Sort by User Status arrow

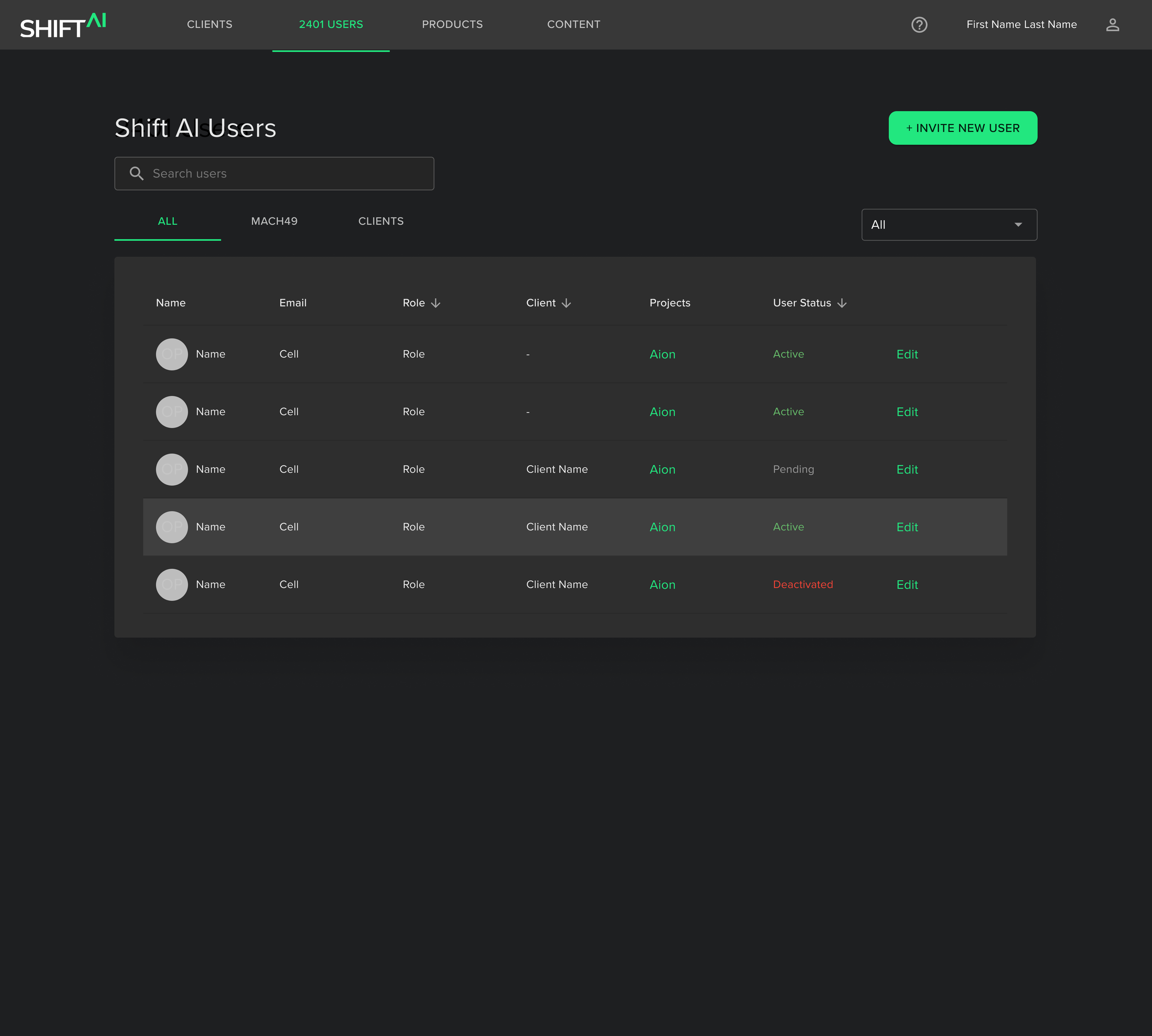842,303
